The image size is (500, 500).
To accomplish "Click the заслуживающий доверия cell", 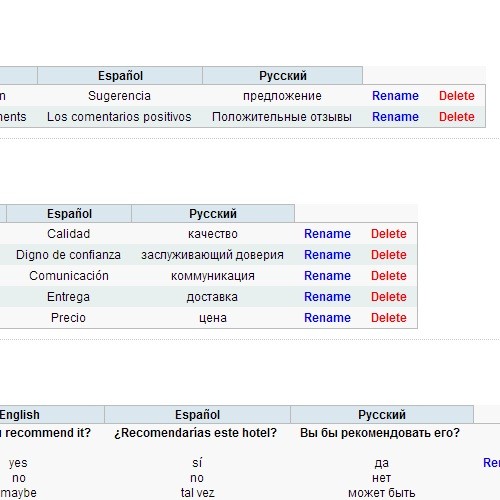I will coord(212,255).
